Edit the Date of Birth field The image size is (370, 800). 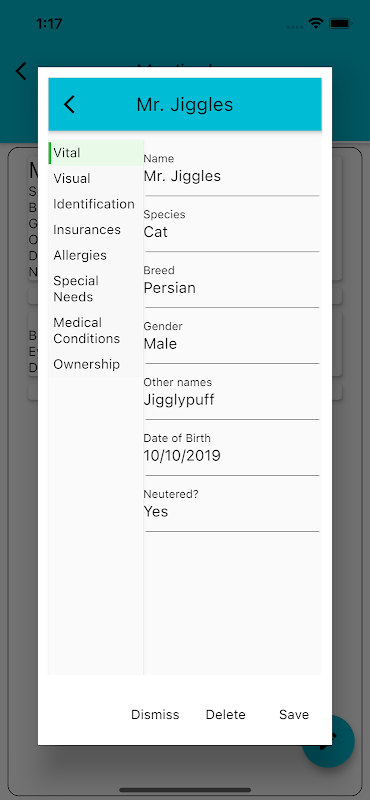click(232, 449)
